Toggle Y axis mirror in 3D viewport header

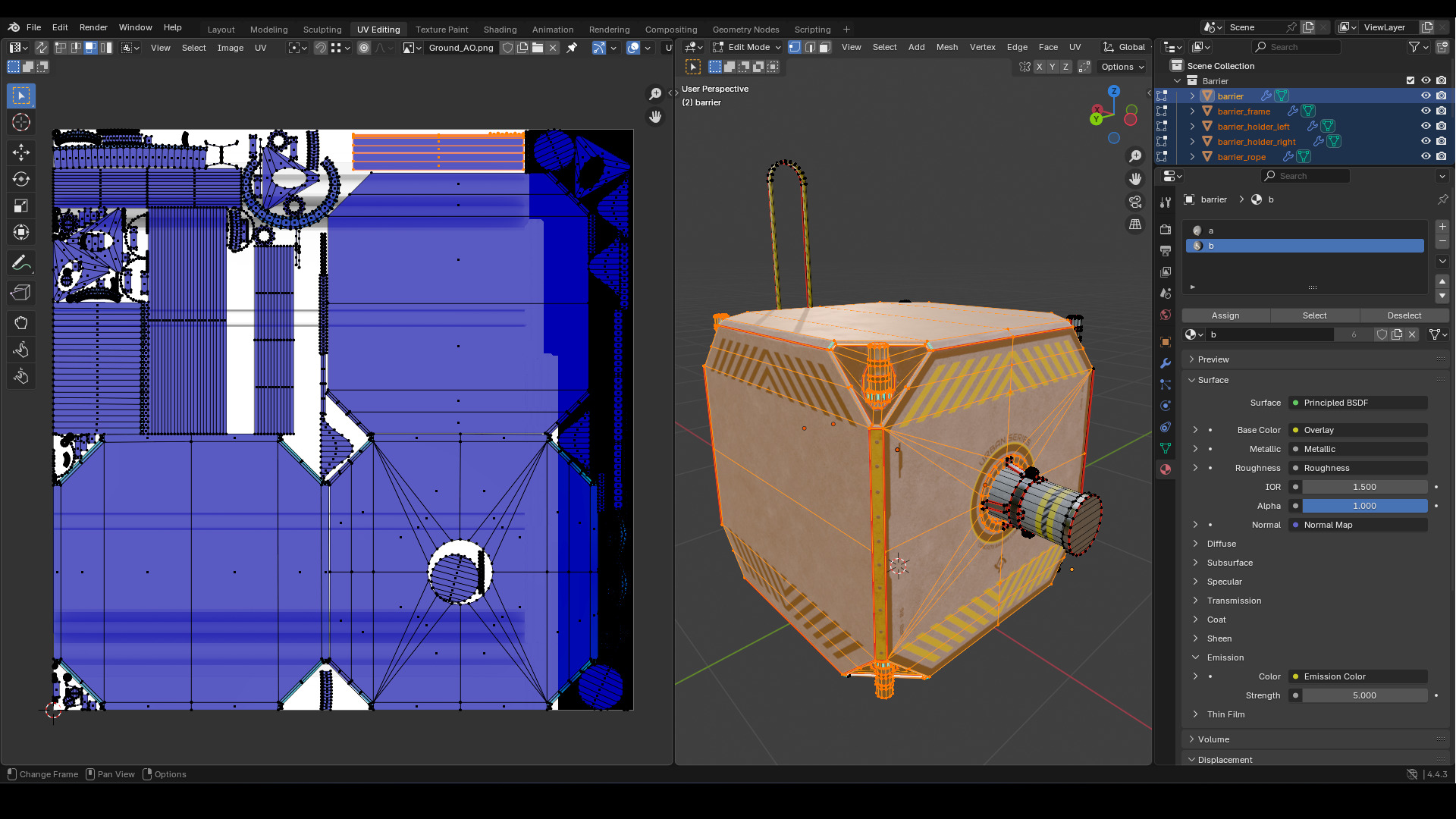pos(1053,67)
